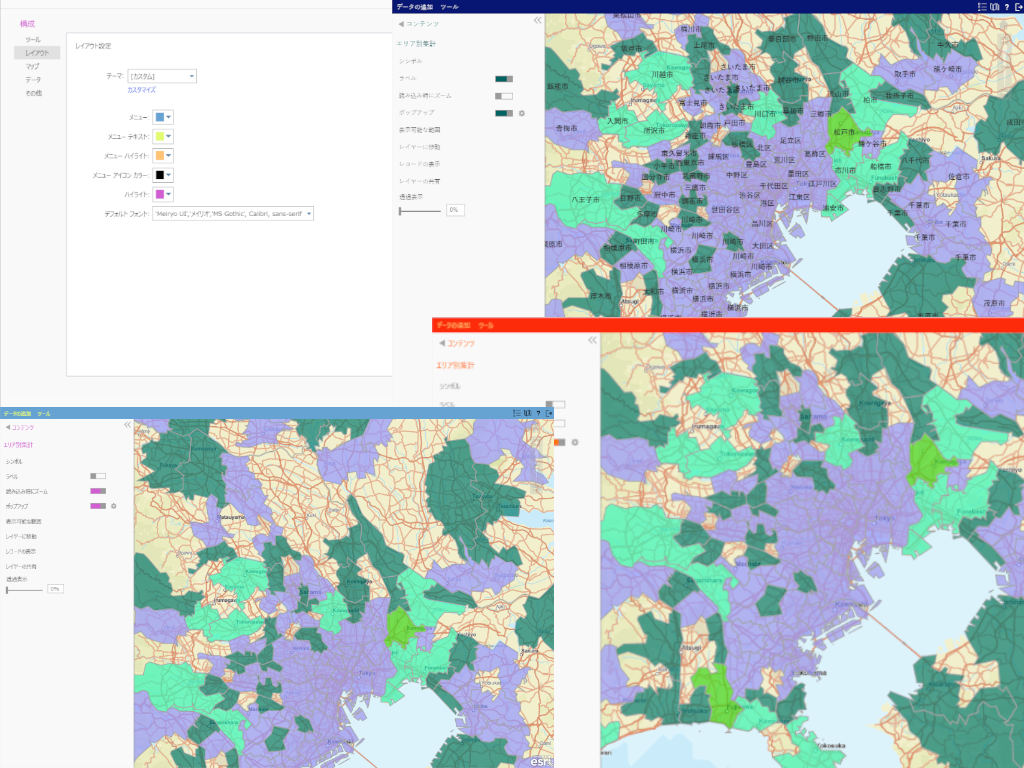Toggle ラベル switch in navy-header panel
The width and height of the screenshot is (1024, 768).
click(504, 78)
